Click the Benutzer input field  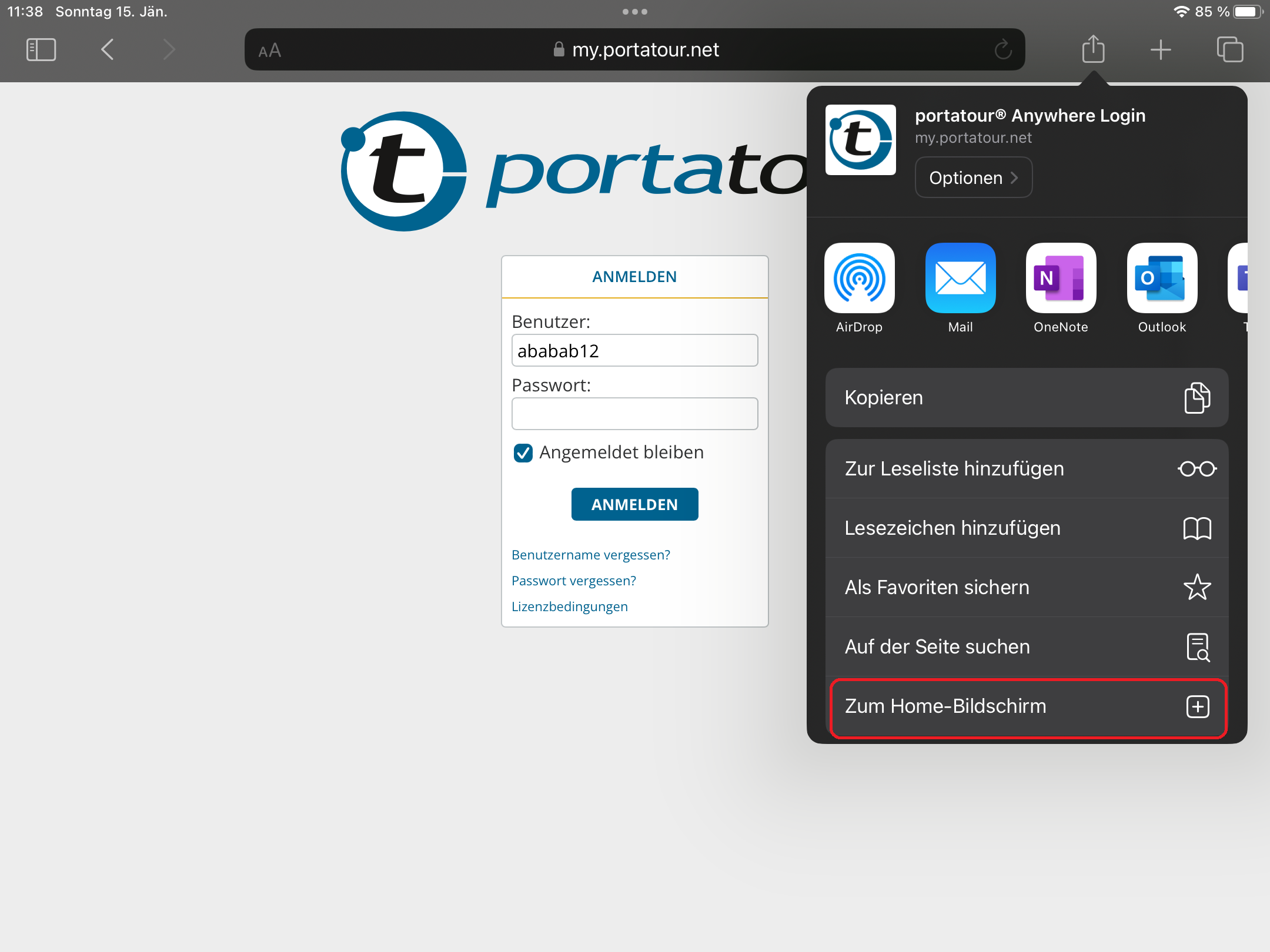pyautogui.click(x=634, y=351)
